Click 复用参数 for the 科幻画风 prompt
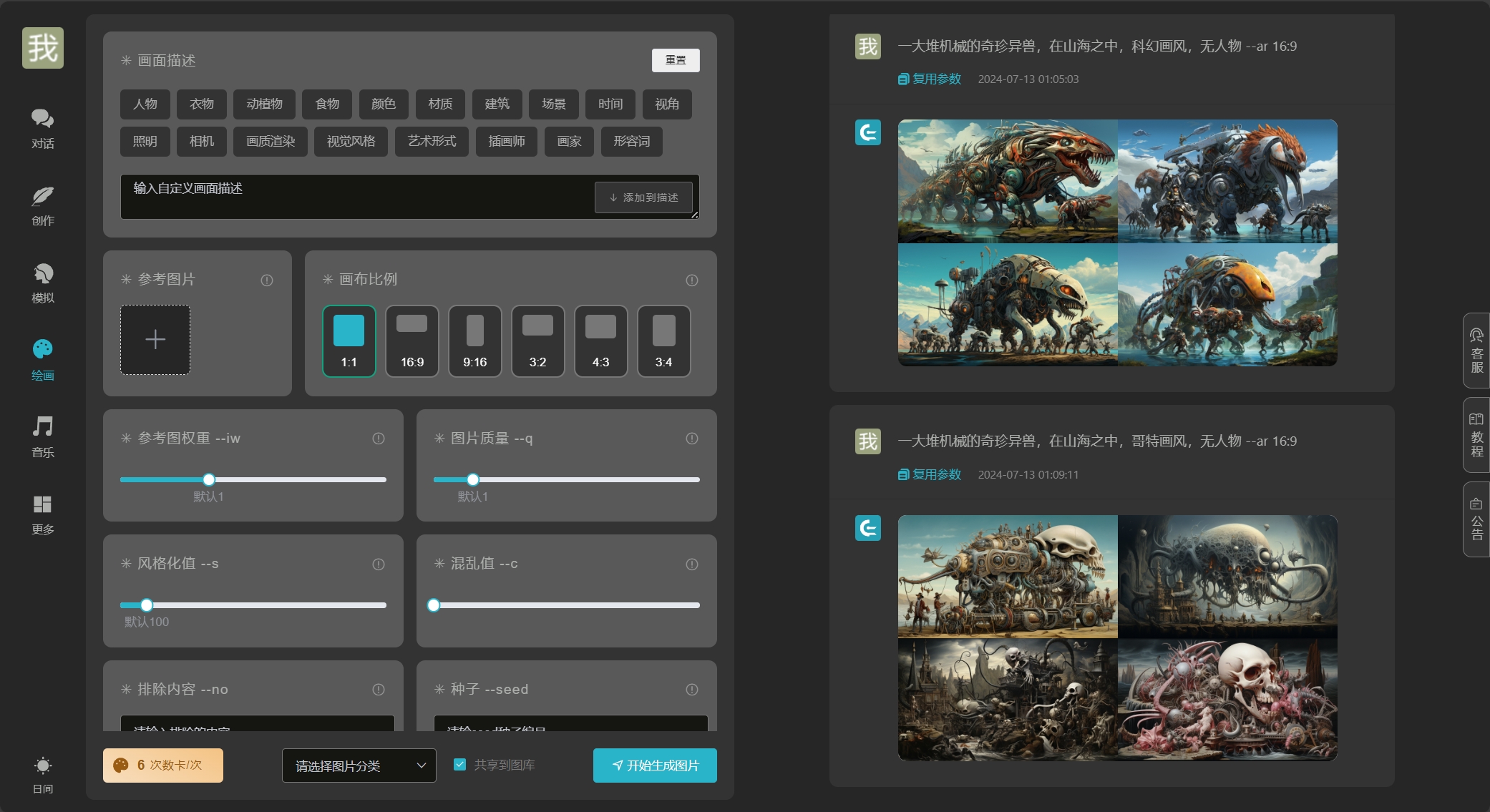This screenshot has height=812, width=1490. point(930,79)
